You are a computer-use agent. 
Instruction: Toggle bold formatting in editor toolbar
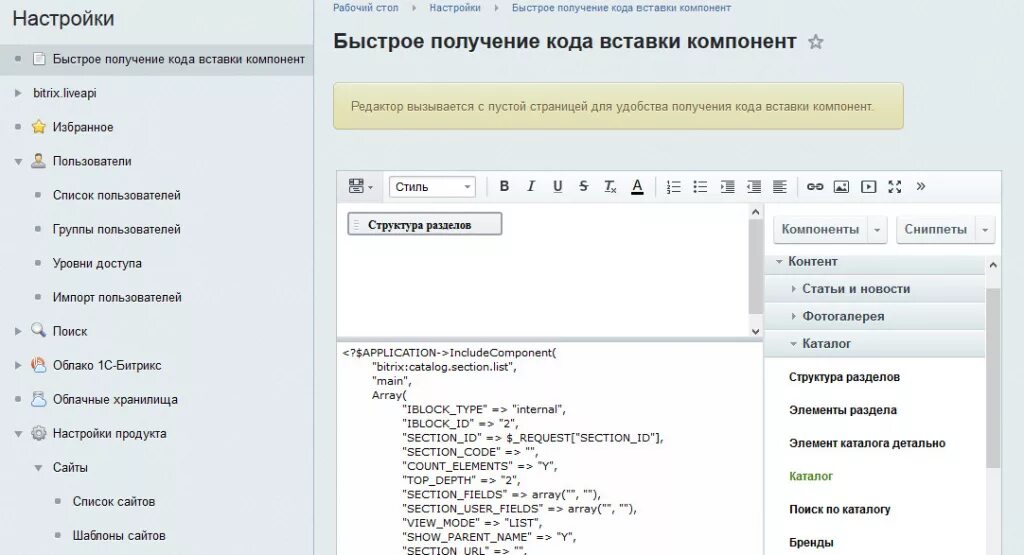[x=504, y=187]
